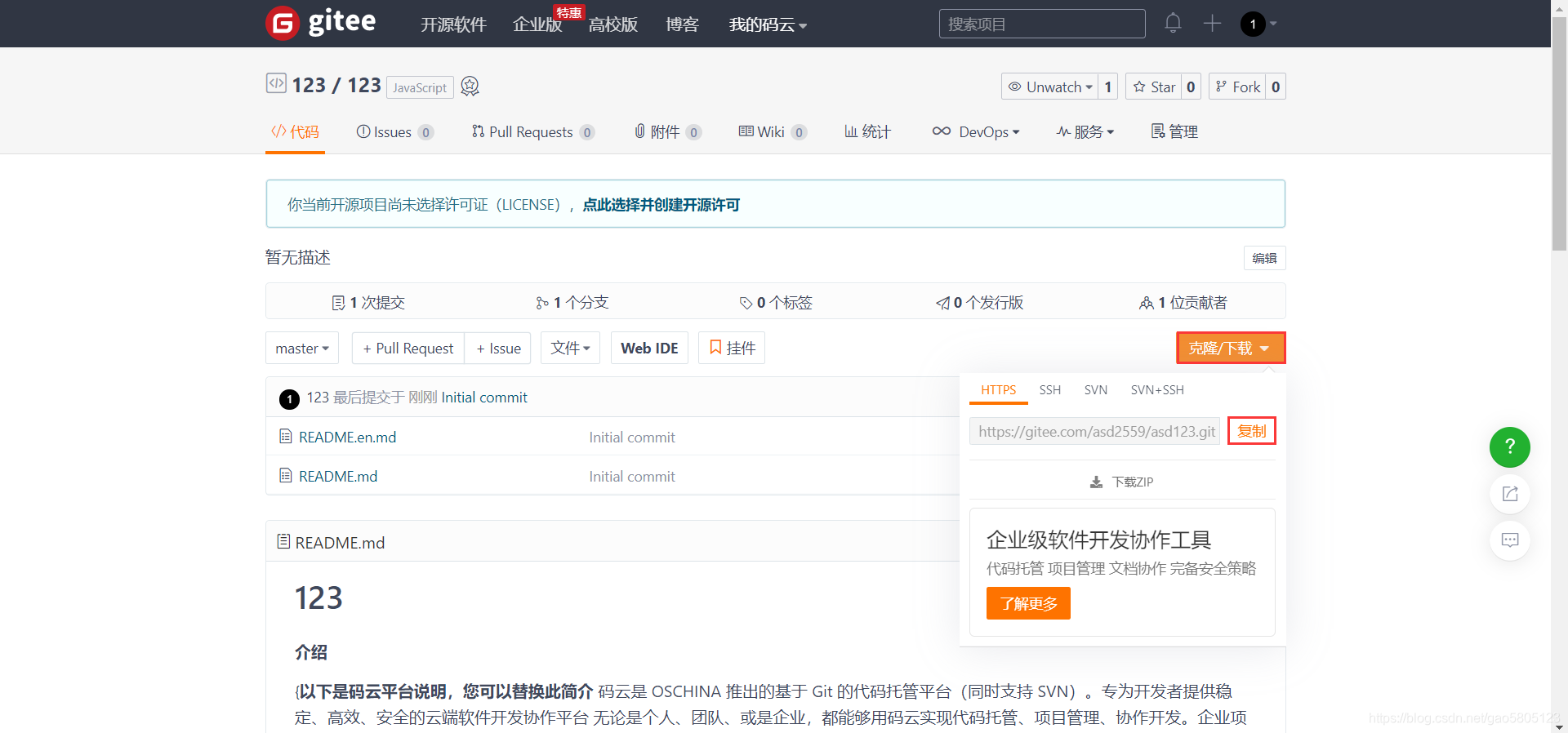Open the Unwatch dropdown
This screenshot has width=1568, height=733.
pyautogui.click(x=1050, y=87)
